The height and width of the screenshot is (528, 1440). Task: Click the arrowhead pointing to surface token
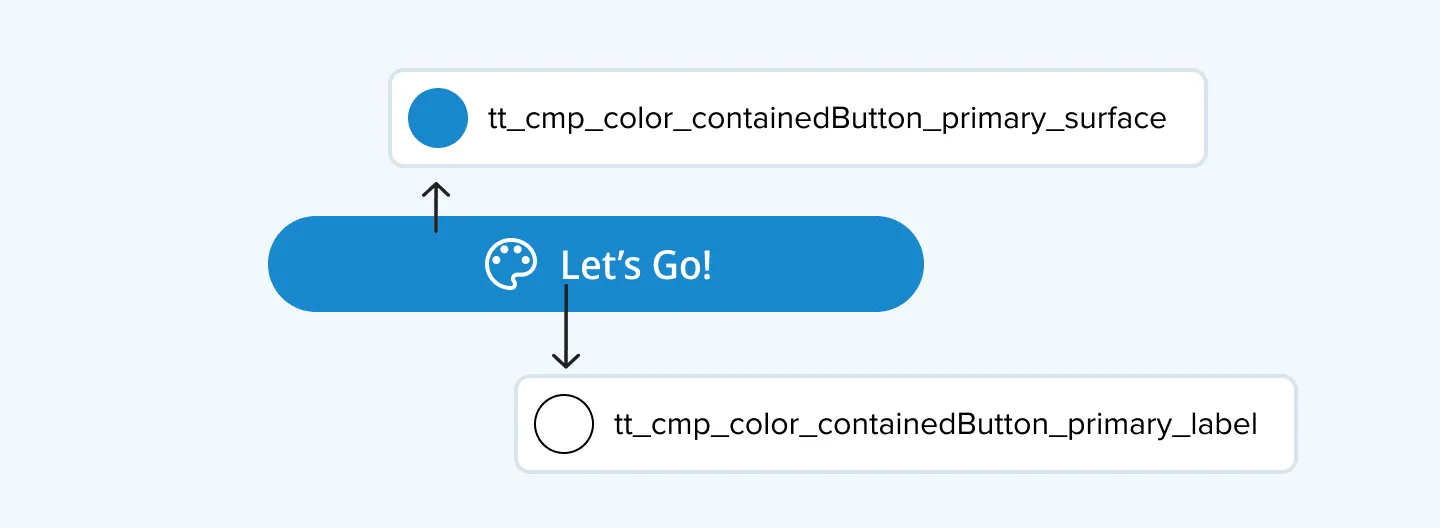tap(436, 189)
